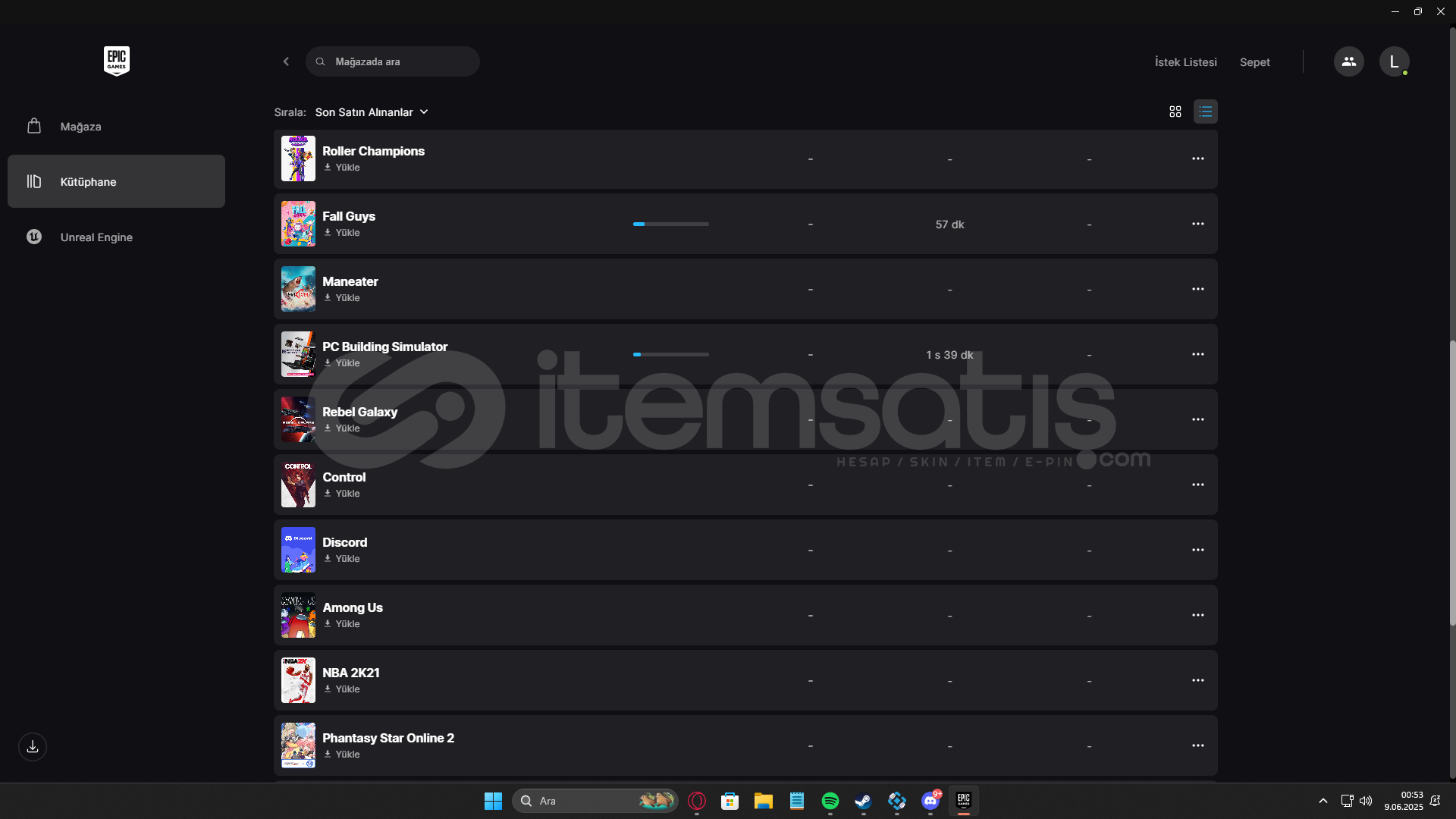
Task: Open the profile avatar L
Action: pyautogui.click(x=1394, y=61)
